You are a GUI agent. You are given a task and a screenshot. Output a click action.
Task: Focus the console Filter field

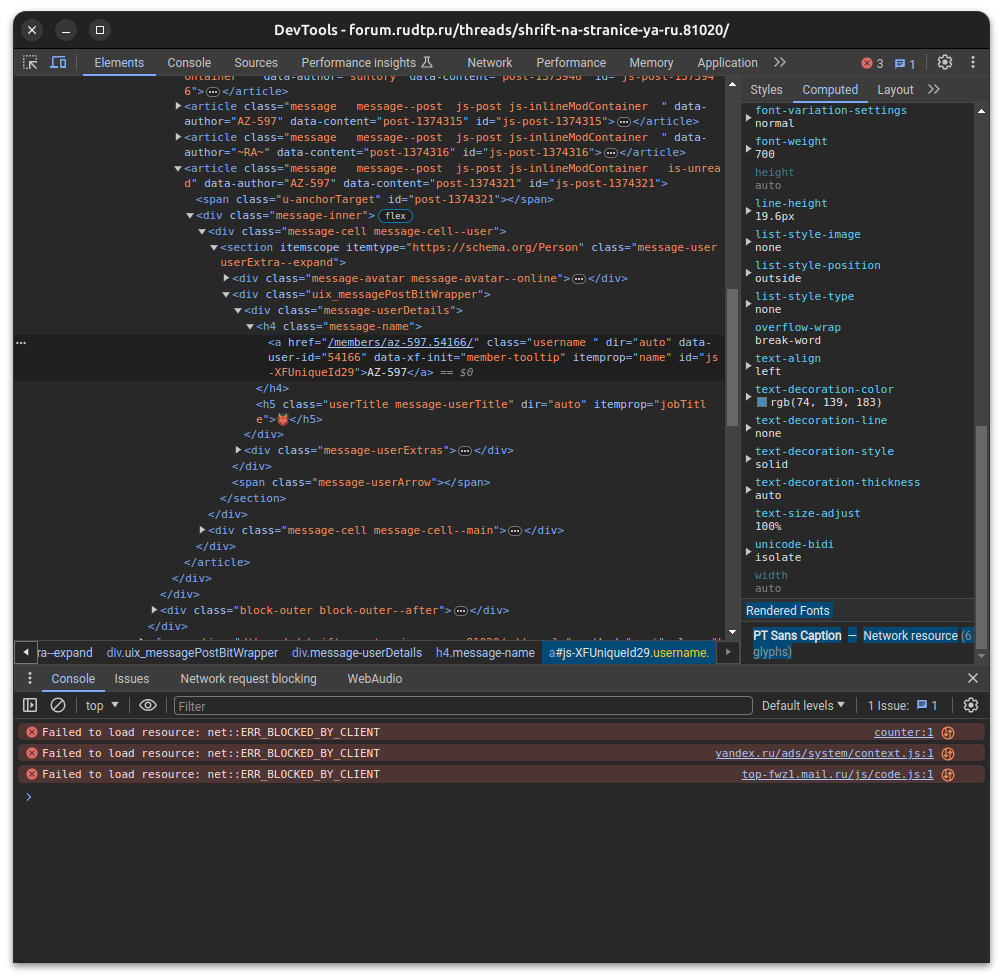(463, 706)
